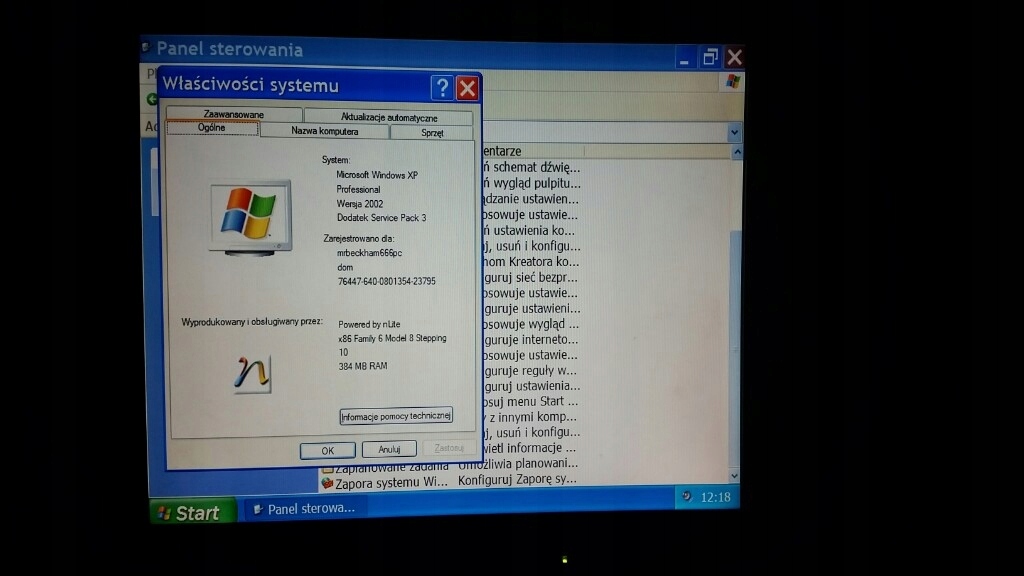The width and height of the screenshot is (1024, 576).
Task: Select the Ogólne tab
Action: point(212,128)
